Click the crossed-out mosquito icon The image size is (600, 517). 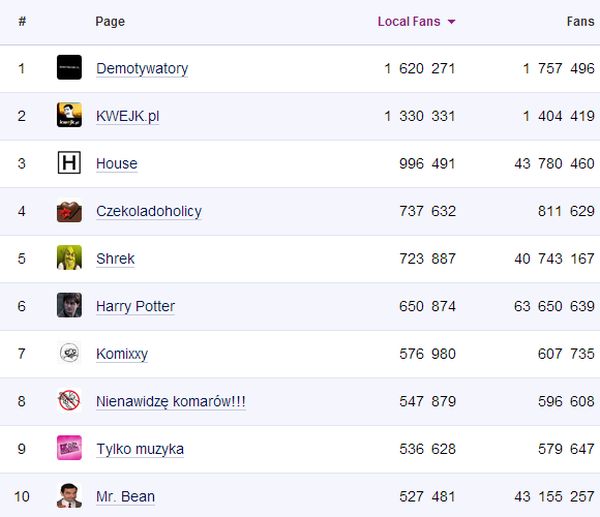69,401
